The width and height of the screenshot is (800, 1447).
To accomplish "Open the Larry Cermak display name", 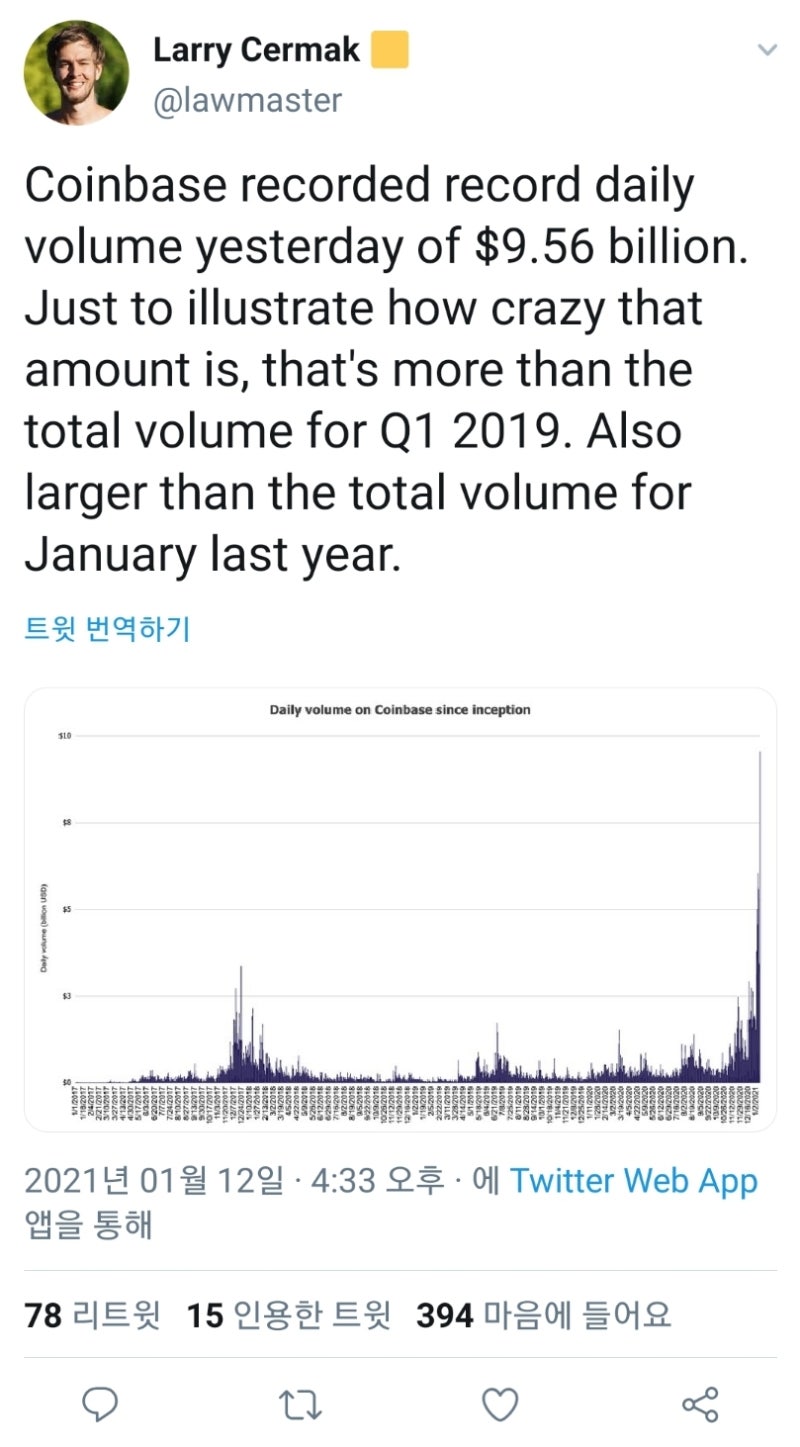I will (256, 50).
